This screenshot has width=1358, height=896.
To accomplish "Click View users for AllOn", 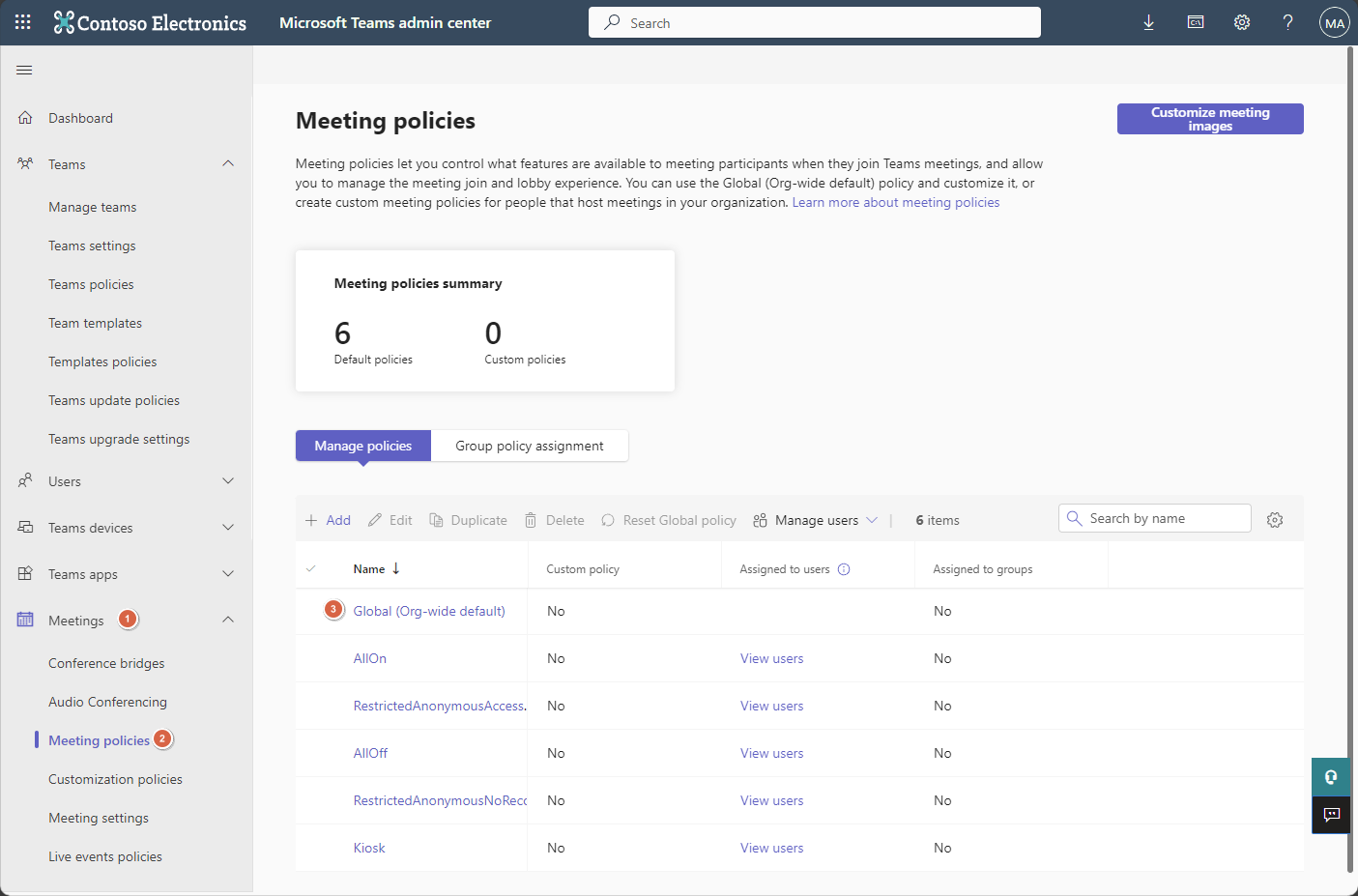I will pyautogui.click(x=771, y=658).
